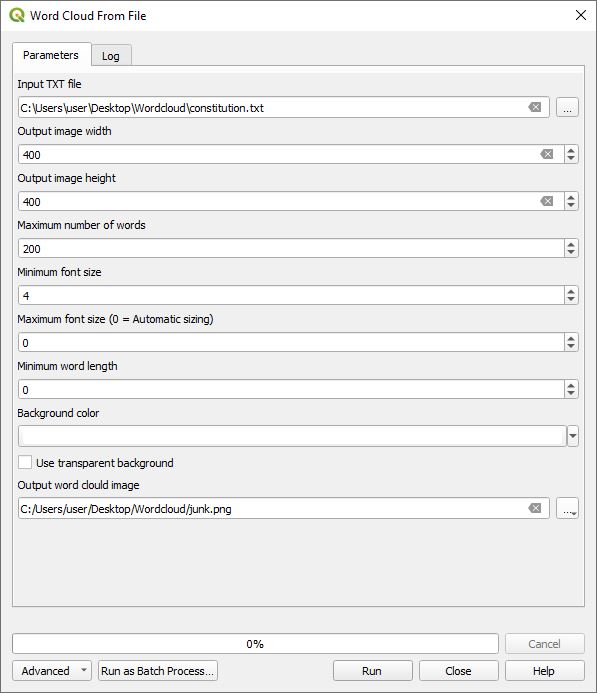Increase Maximum number of words
This screenshot has height=693, width=597.
click(571, 244)
